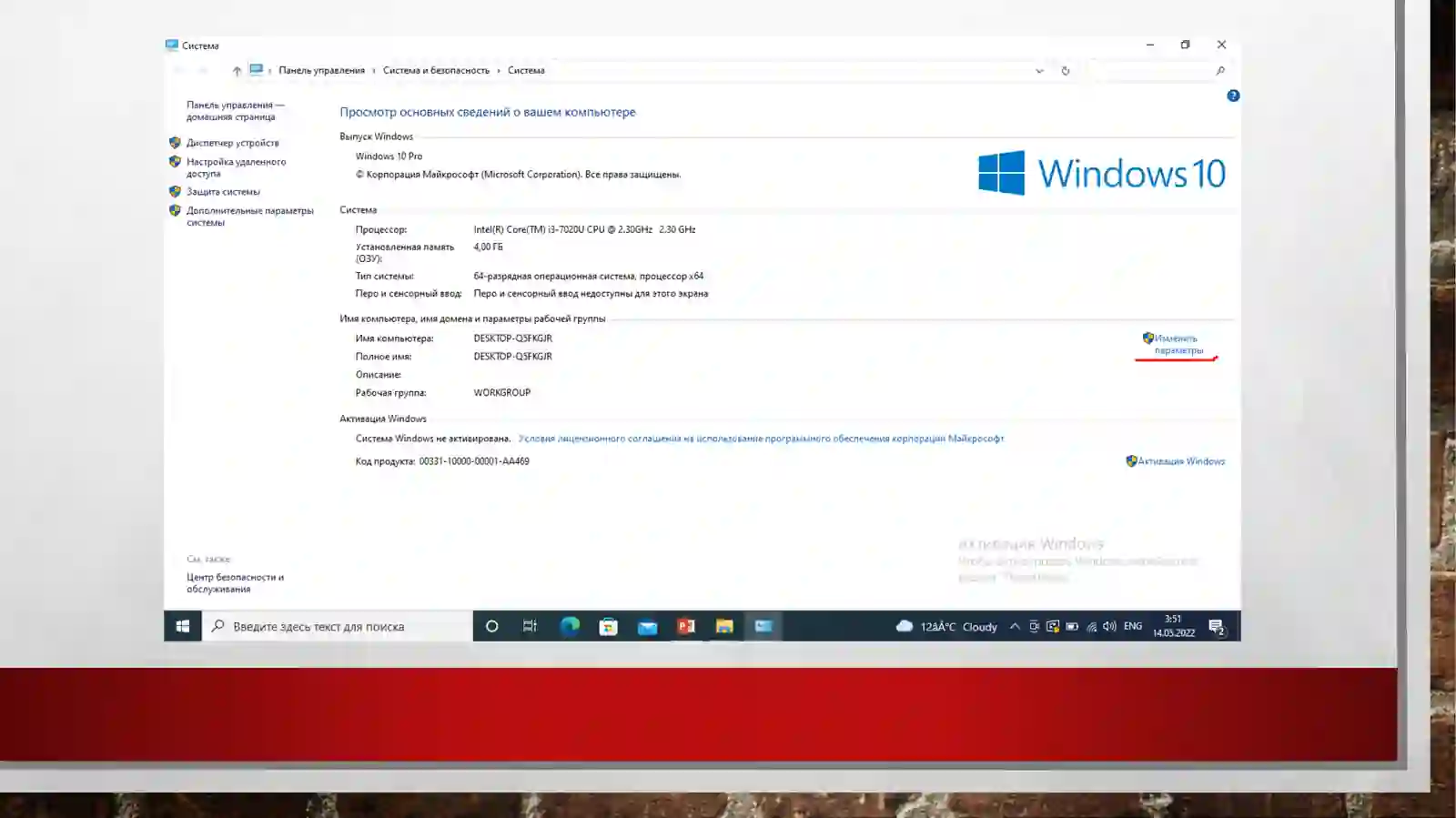Open Mail app in taskbar

647,626
